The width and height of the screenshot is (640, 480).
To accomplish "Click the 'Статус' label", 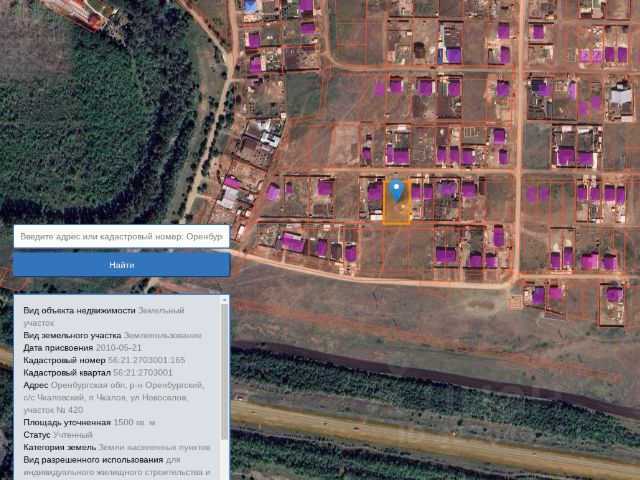I will pyautogui.click(x=37, y=435).
